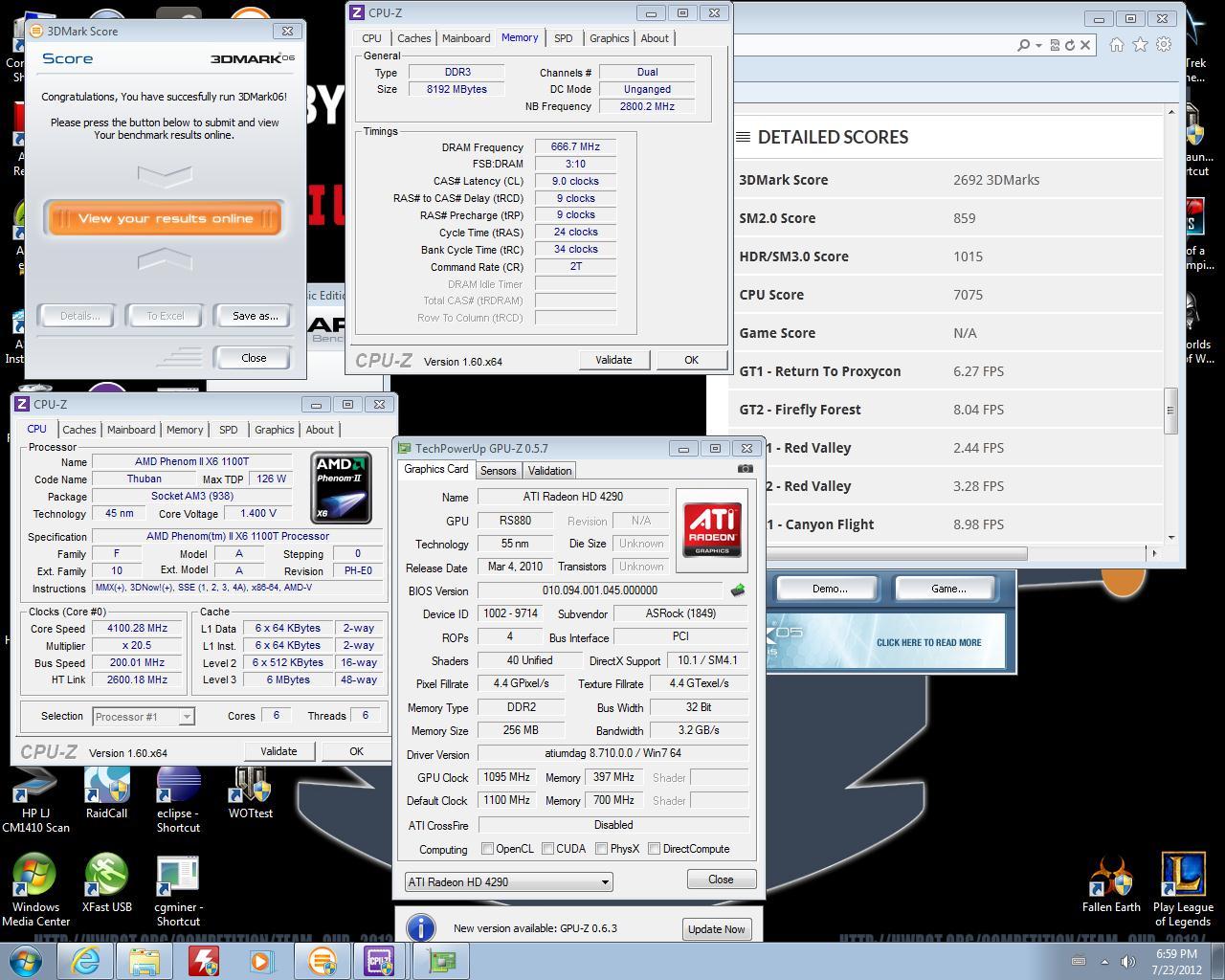Click the GPU-Z screenshot camera icon
This screenshot has height=980, width=1225.
coord(746,469)
